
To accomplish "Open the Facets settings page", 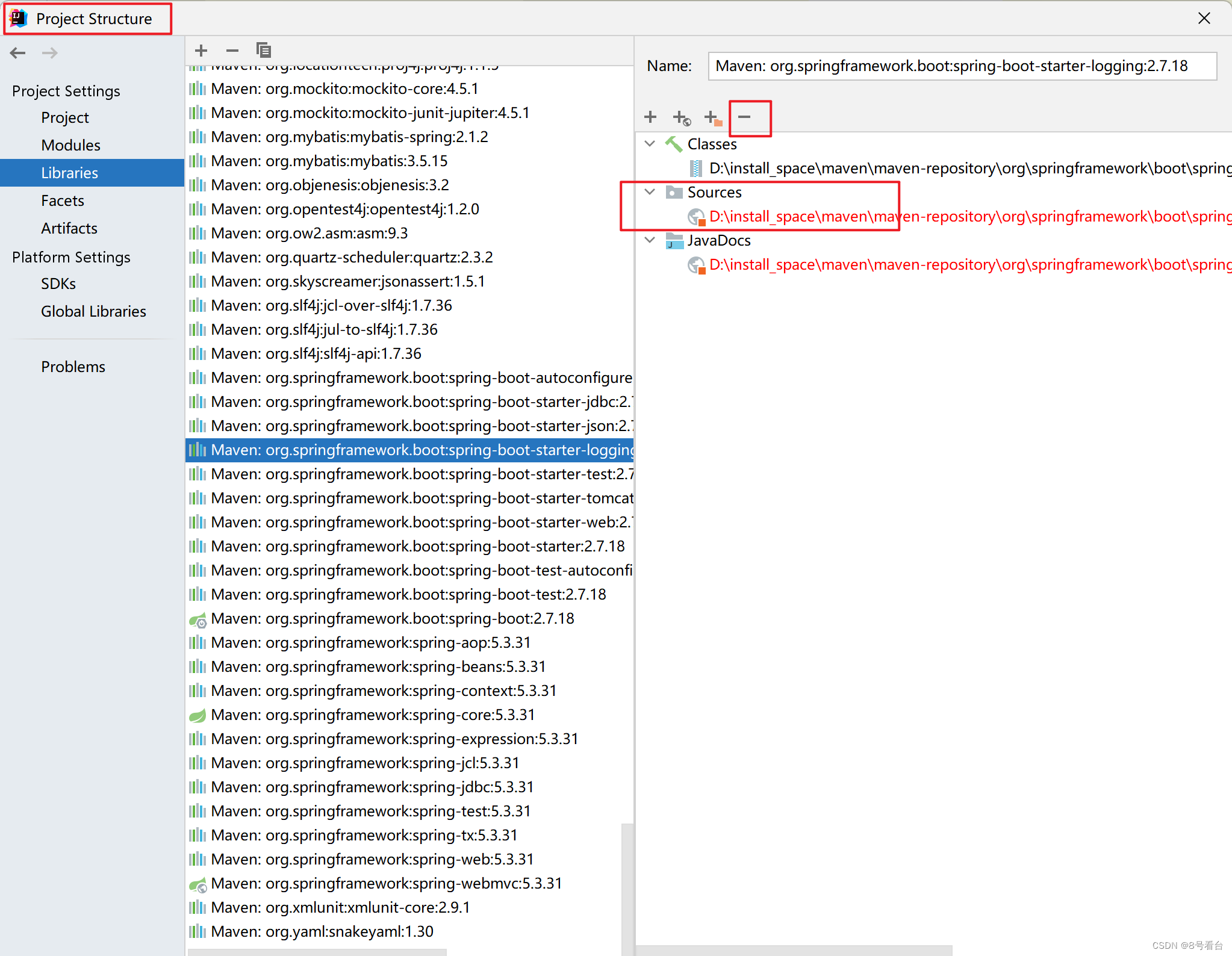I will pos(63,200).
